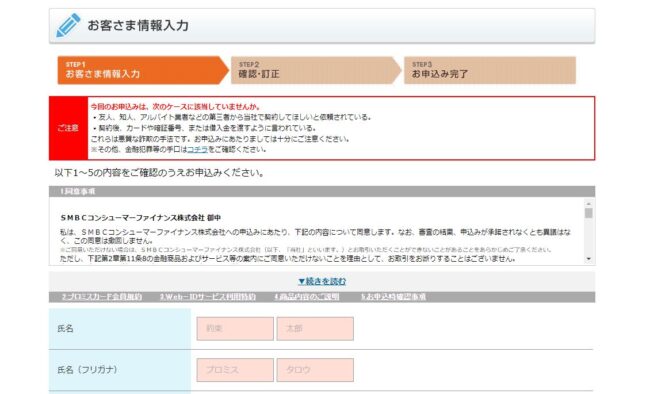
Task: Click the 氏名（フリガナ） row label
Action: [87, 370]
